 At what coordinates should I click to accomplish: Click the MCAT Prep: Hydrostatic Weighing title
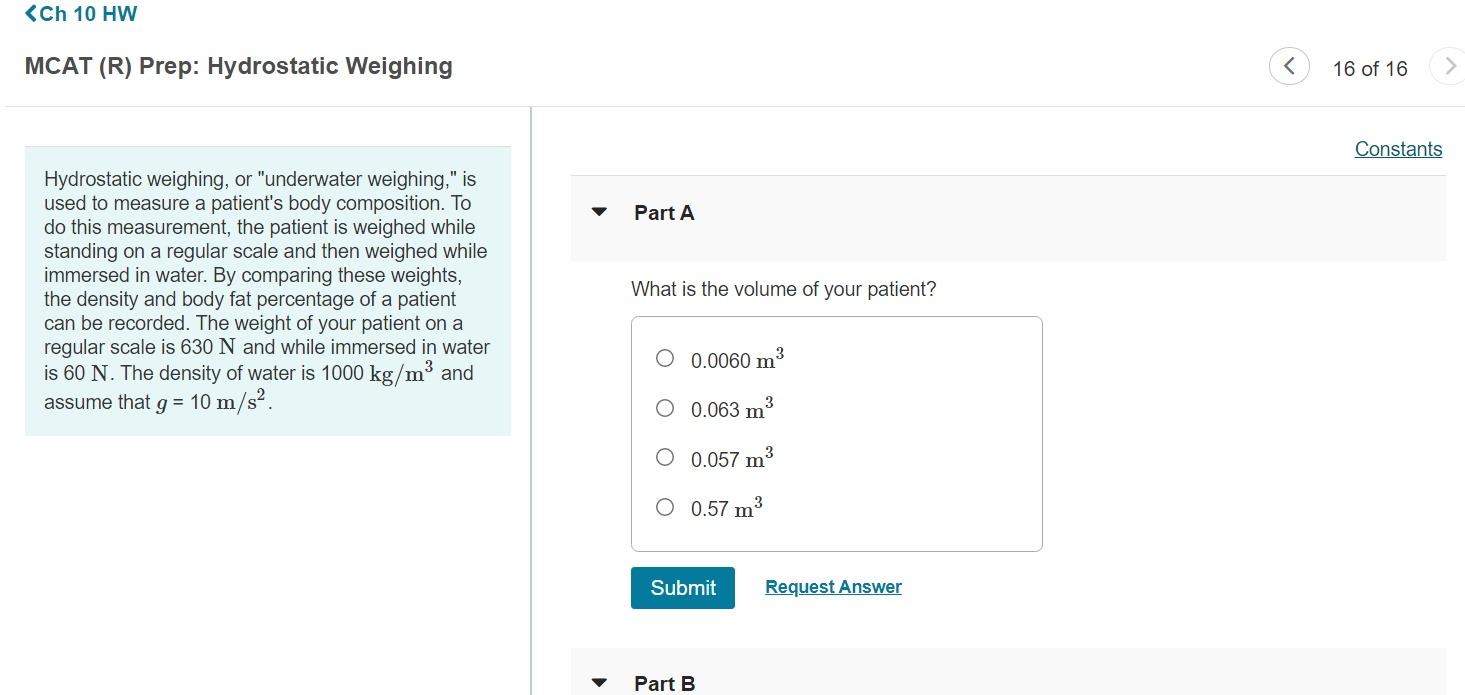[238, 66]
